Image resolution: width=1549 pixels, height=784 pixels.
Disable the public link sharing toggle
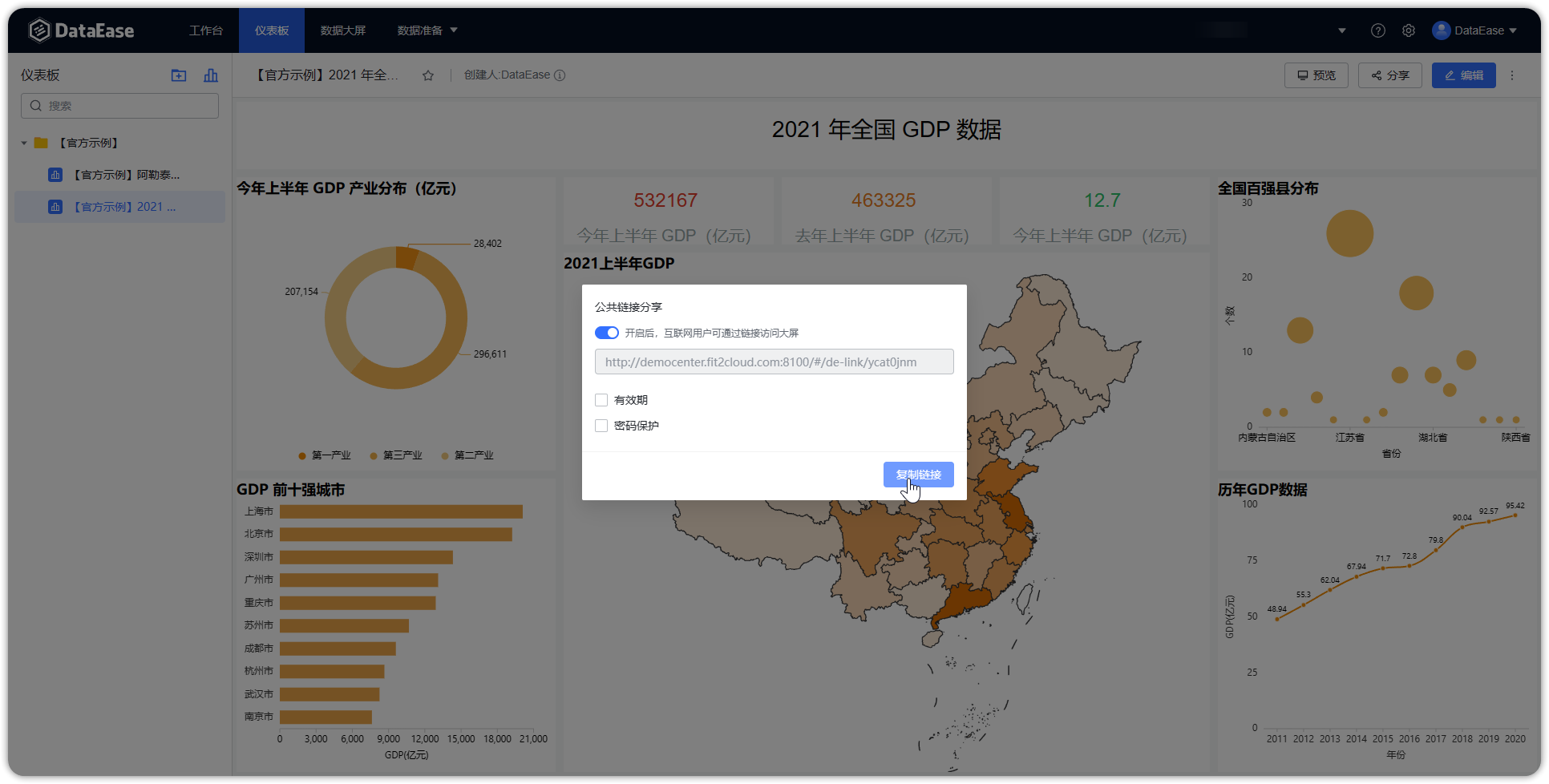(x=606, y=332)
